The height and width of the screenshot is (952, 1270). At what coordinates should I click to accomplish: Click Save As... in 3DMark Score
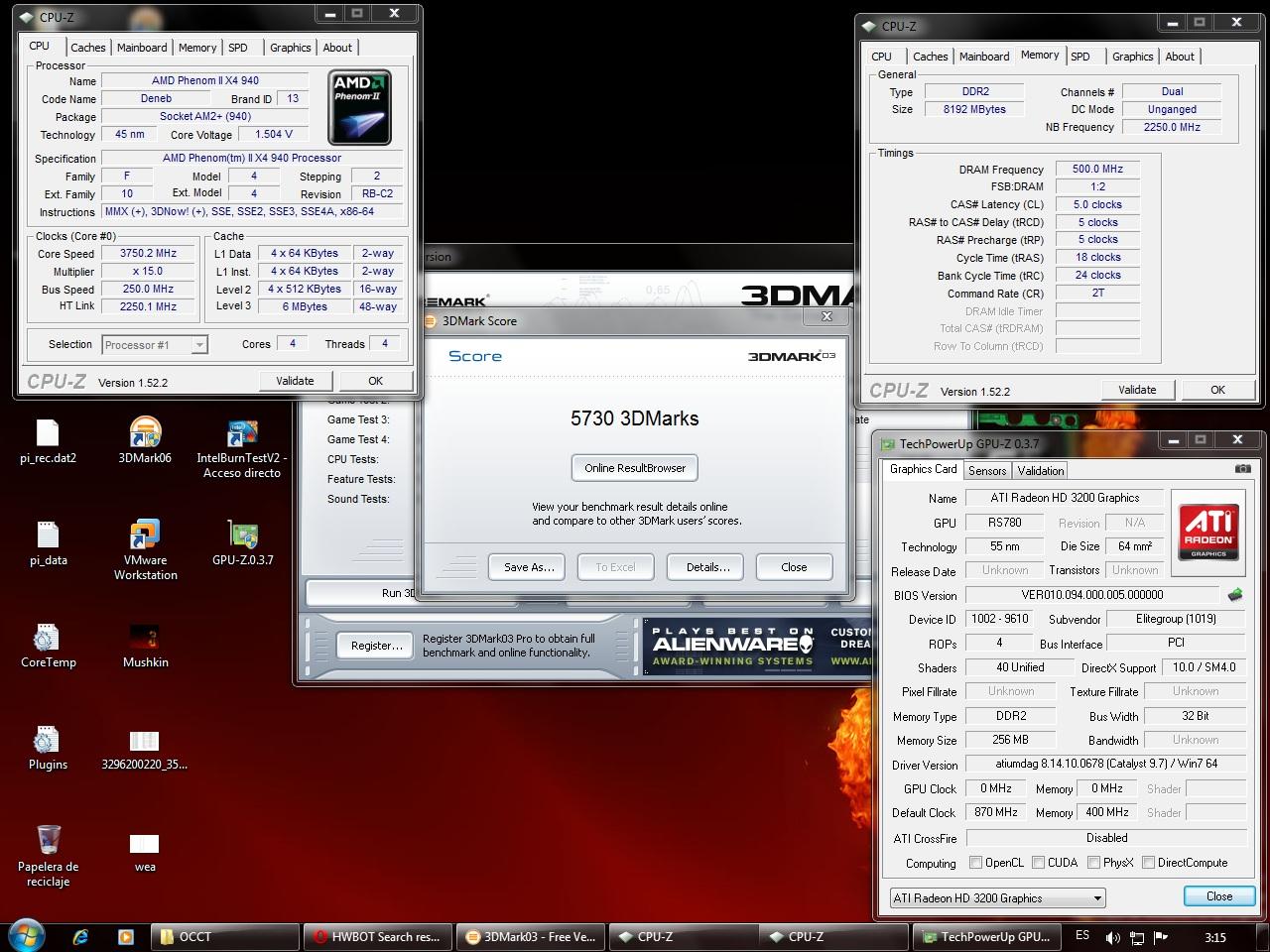click(x=528, y=567)
